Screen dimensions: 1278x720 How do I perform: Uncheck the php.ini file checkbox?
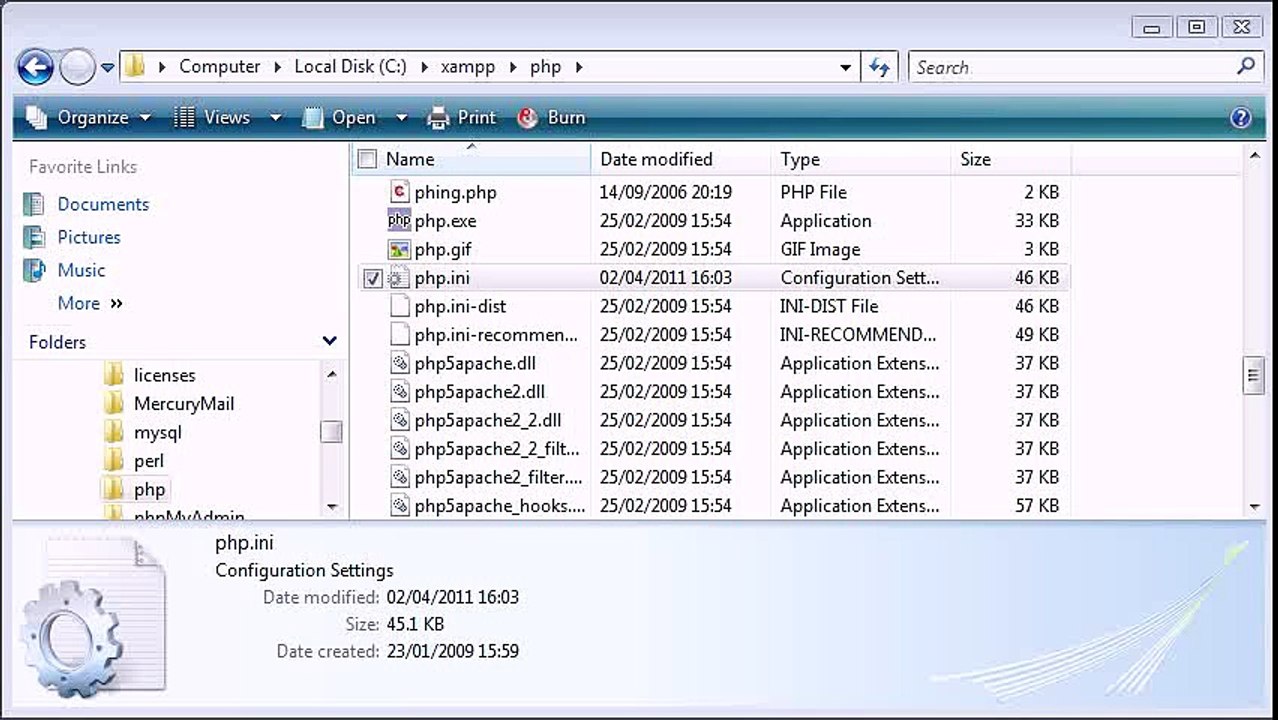[x=372, y=279]
